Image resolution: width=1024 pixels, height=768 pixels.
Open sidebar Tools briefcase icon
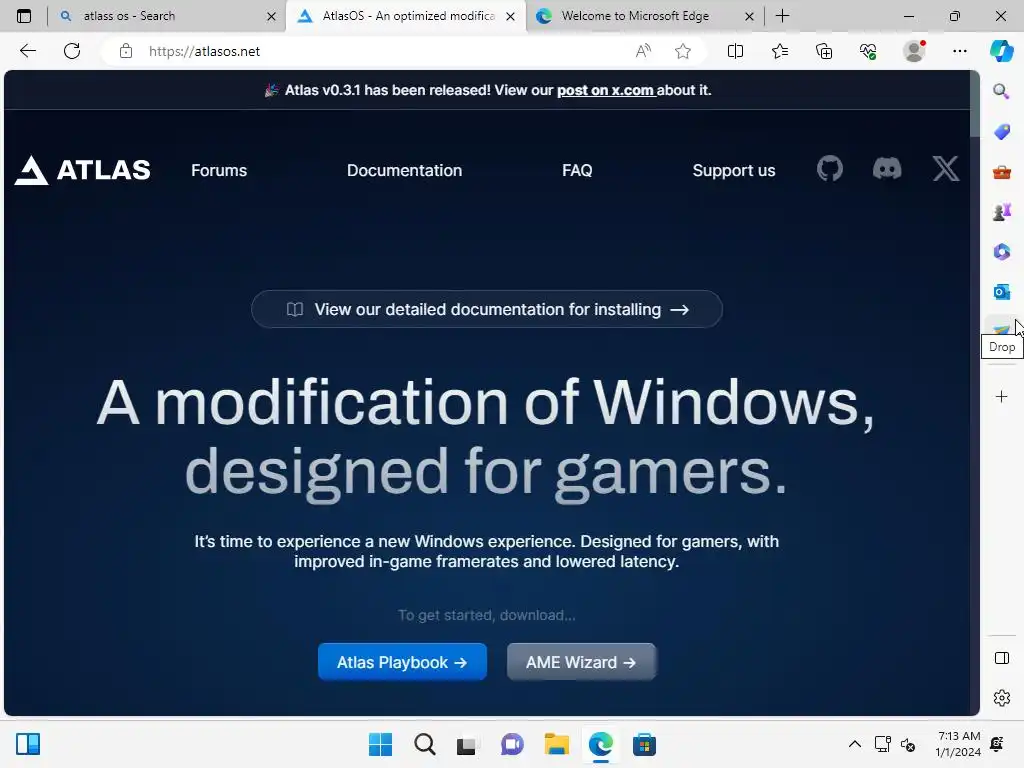[x=1001, y=172]
